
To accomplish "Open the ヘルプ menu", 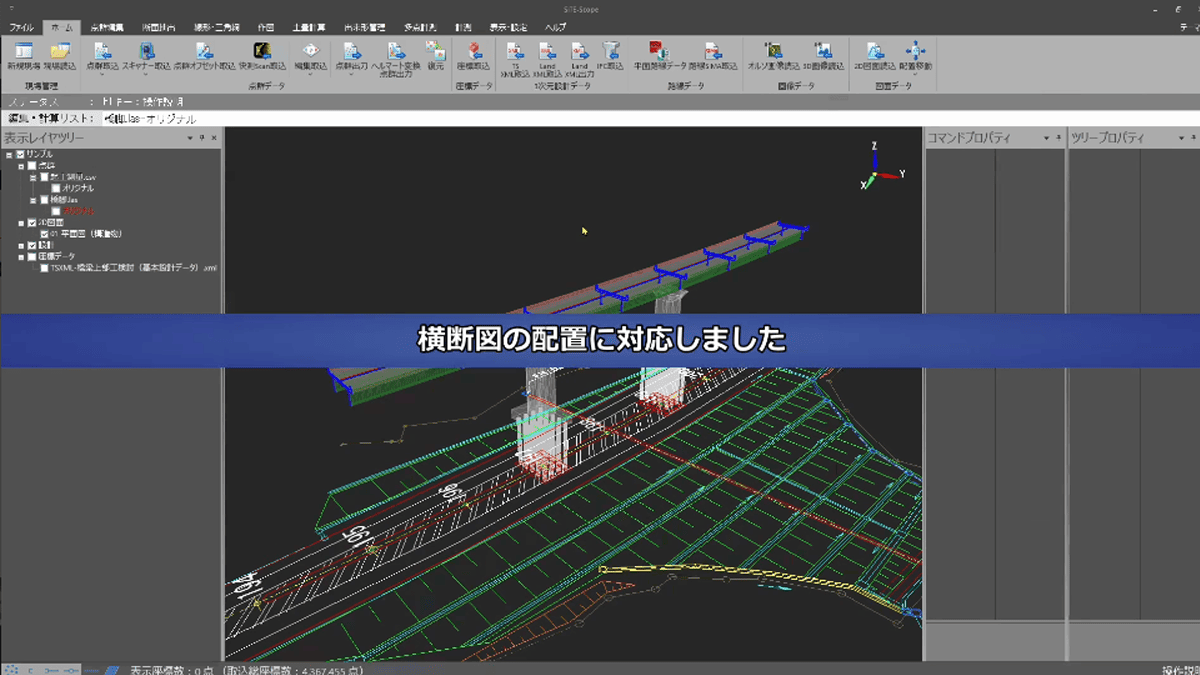I will (555, 27).
